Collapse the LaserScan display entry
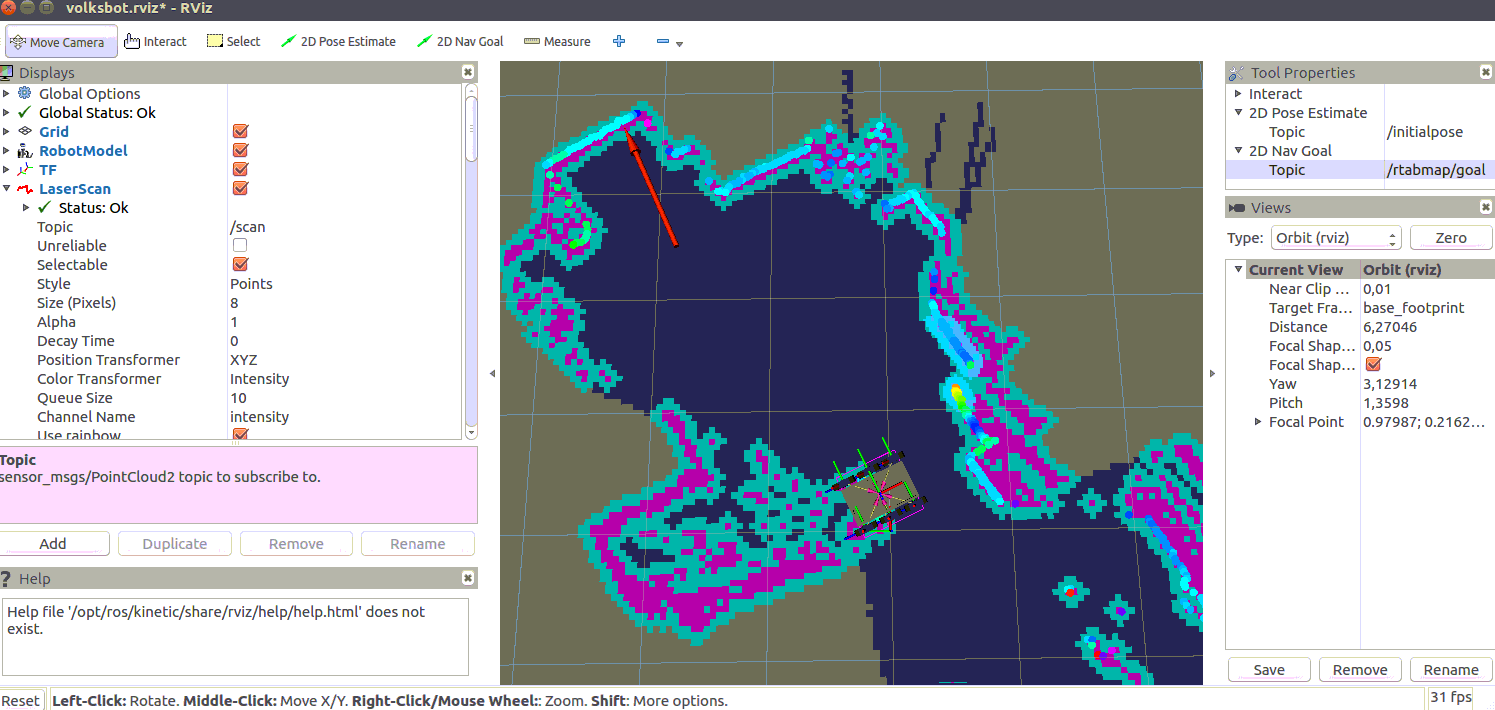This screenshot has height=710, width=1495. pyautogui.click(x=7, y=189)
